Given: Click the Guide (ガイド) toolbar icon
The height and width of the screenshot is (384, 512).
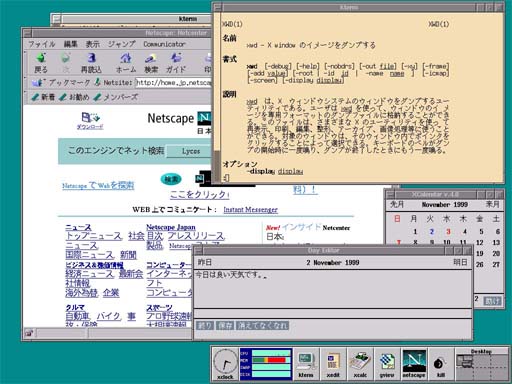Looking at the screenshot, I should [x=176, y=63].
